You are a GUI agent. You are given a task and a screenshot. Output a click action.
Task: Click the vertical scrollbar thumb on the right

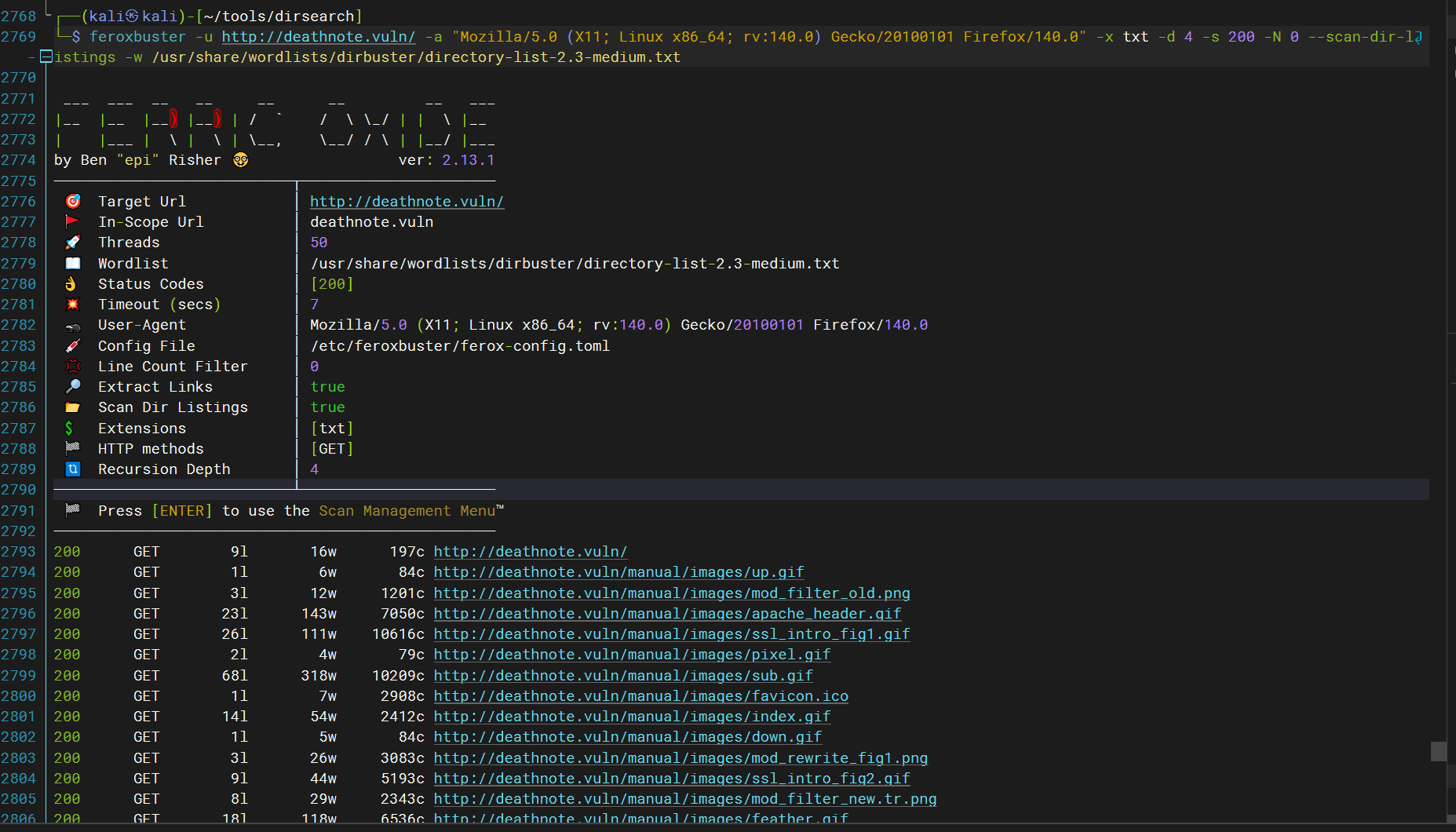1438,752
